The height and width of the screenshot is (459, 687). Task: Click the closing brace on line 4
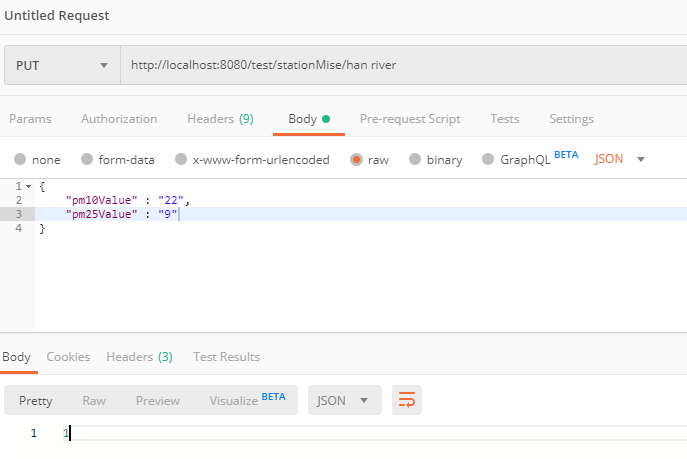tap(42, 228)
